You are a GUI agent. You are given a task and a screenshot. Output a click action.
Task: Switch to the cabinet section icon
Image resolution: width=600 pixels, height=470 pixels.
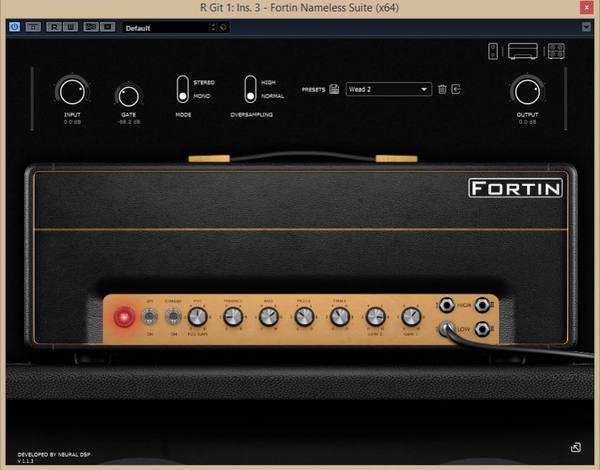pos(556,51)
